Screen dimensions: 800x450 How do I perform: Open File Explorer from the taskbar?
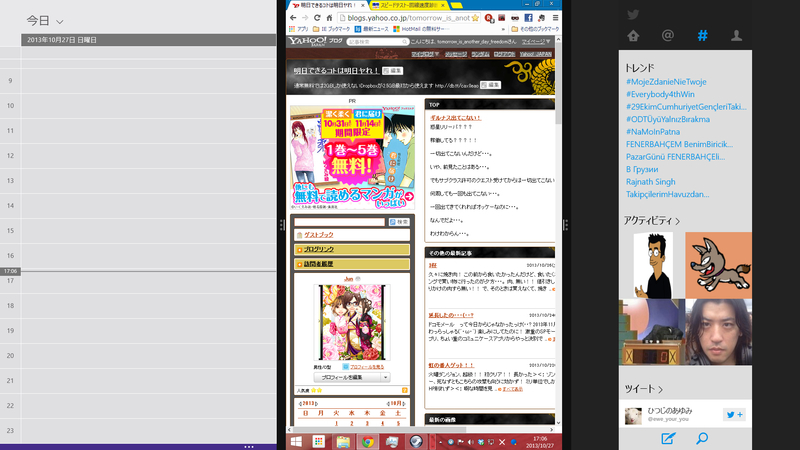click(343, 441)
